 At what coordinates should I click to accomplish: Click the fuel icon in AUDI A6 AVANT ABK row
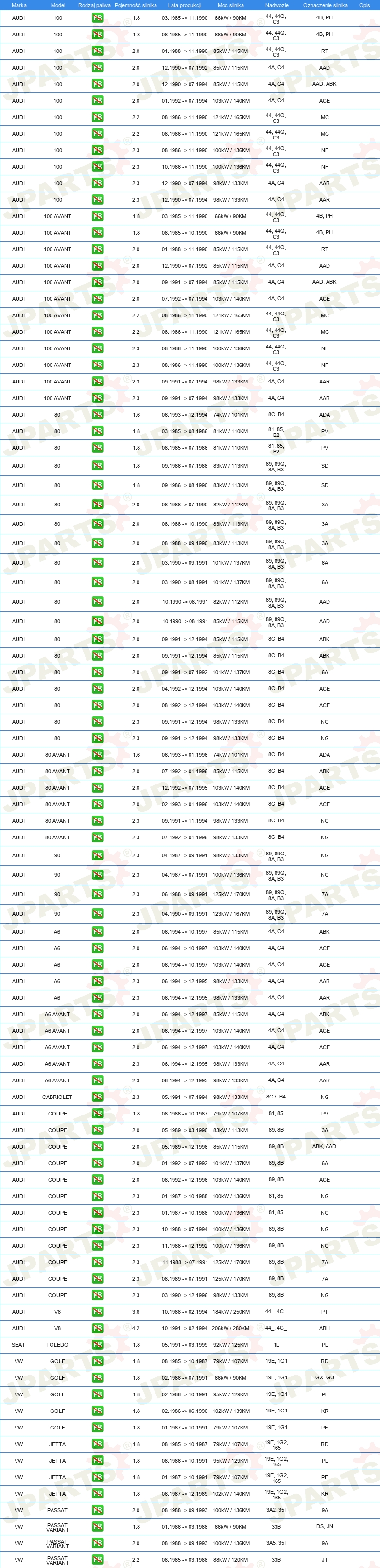click(98, 1014)
